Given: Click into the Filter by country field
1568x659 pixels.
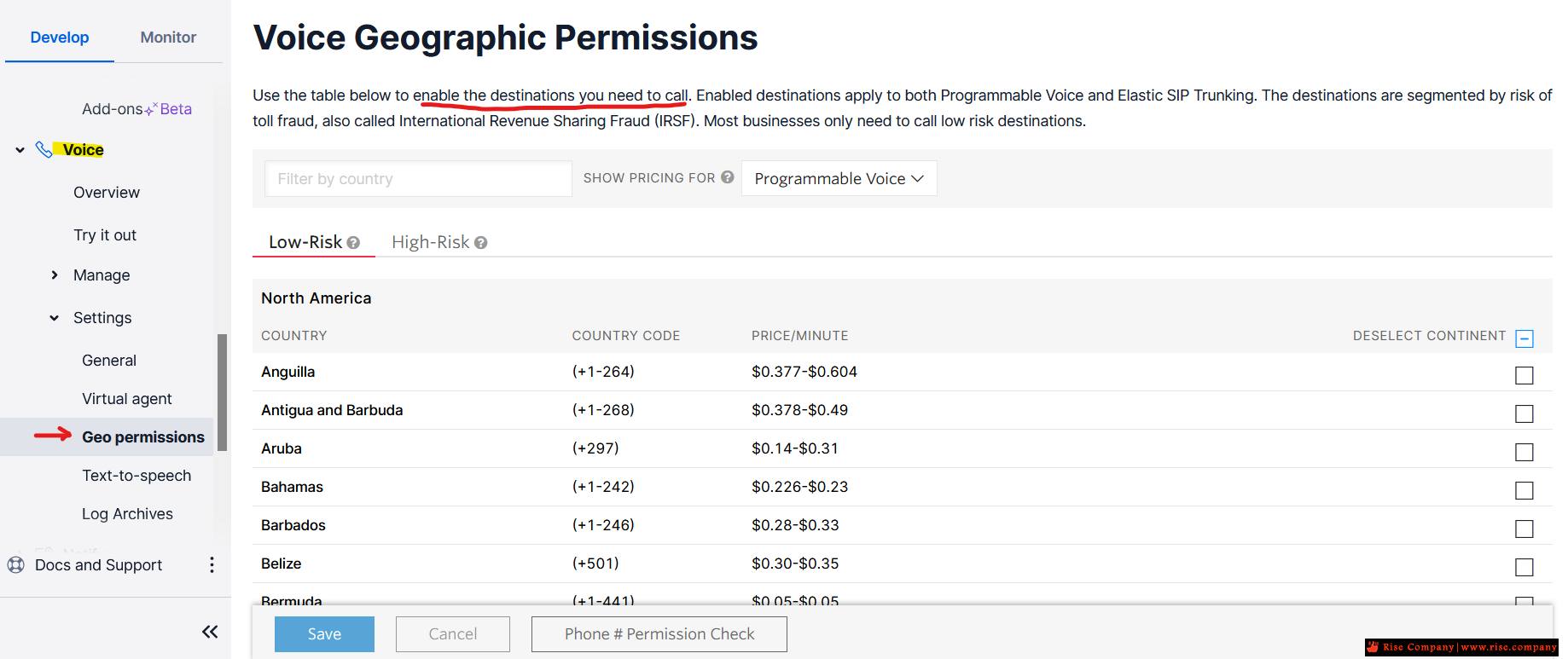Looking at the screenshot, I should tap(418, 179).
